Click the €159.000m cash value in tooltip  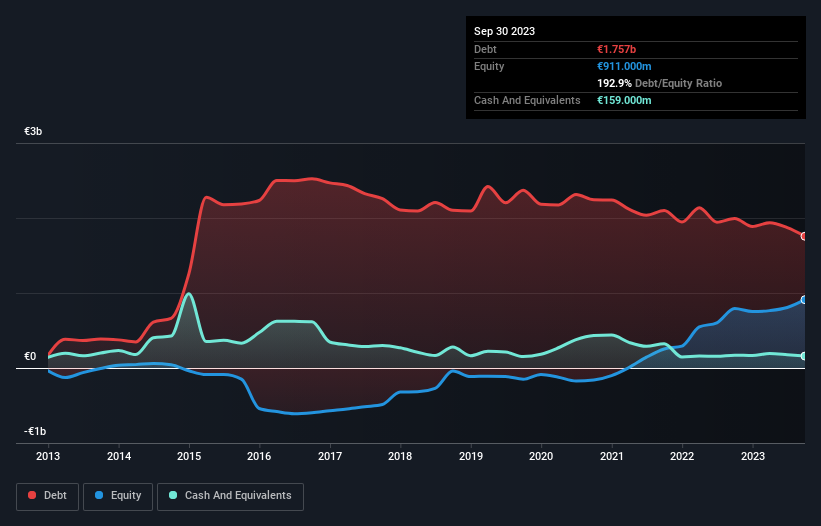click(624, 100)
